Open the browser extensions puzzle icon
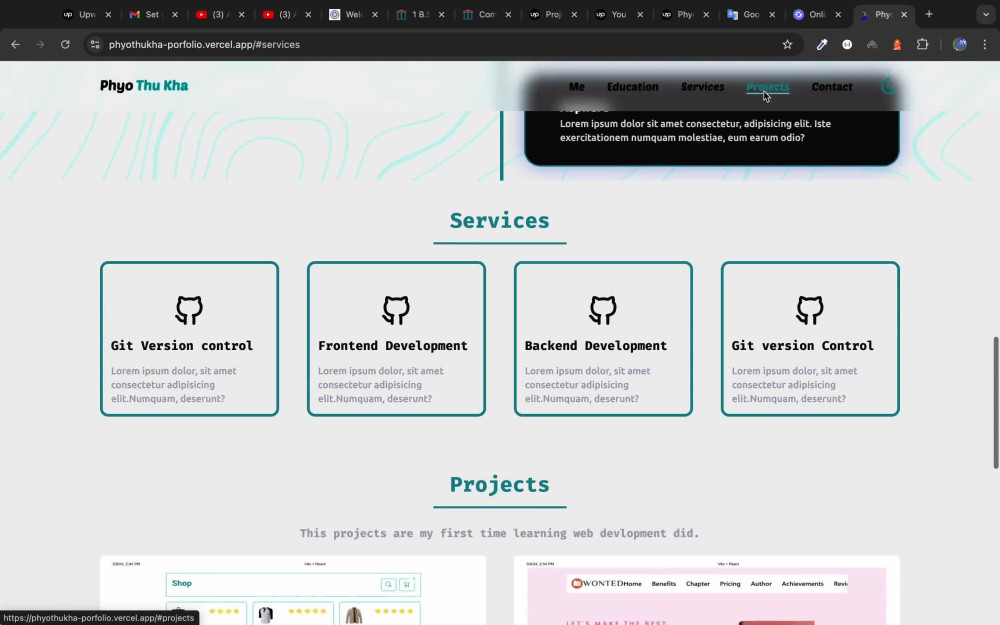This screenshot has width=1000, height=625. coord(922,45)
